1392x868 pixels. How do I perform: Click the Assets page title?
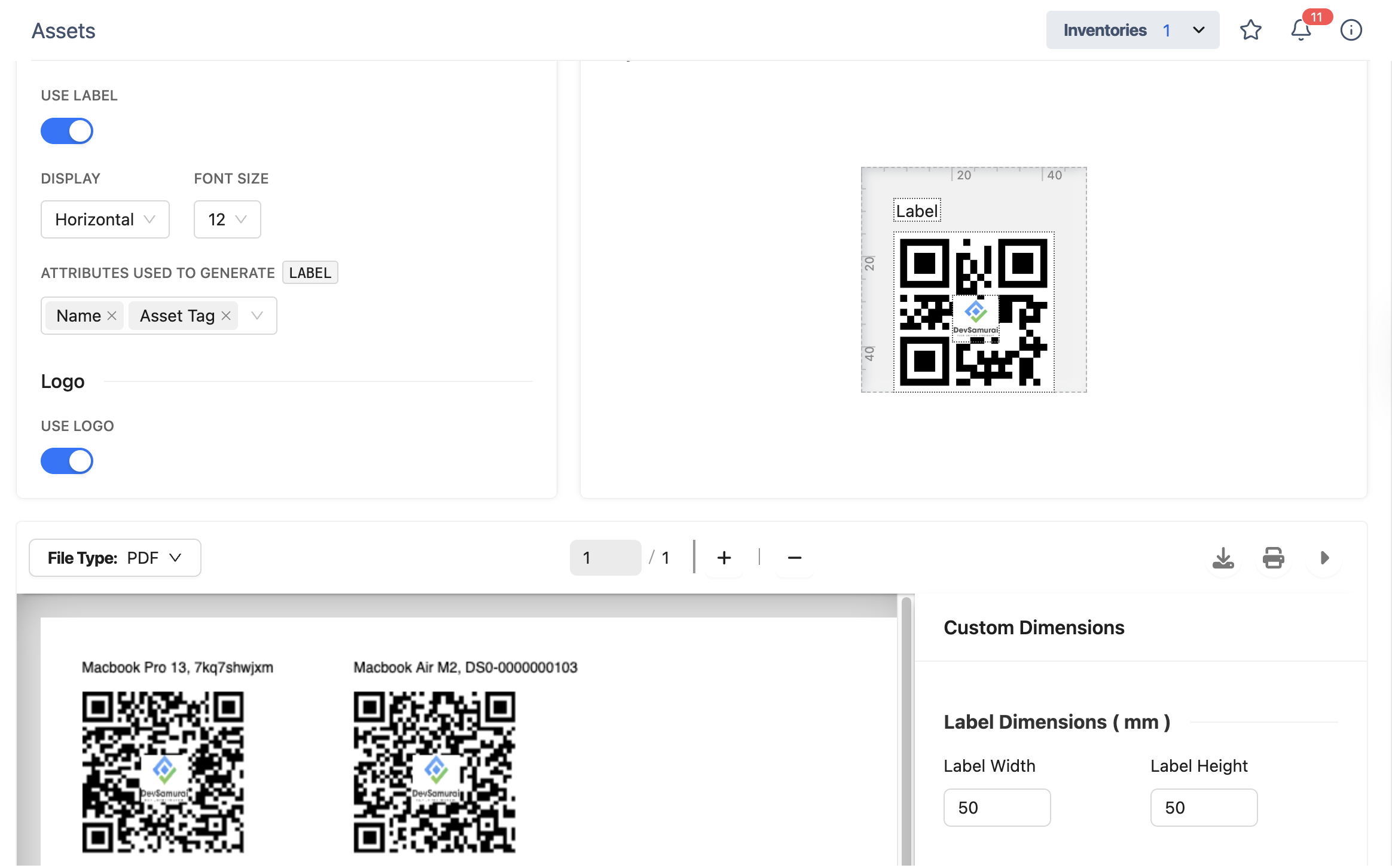click(x=63, y=30)
